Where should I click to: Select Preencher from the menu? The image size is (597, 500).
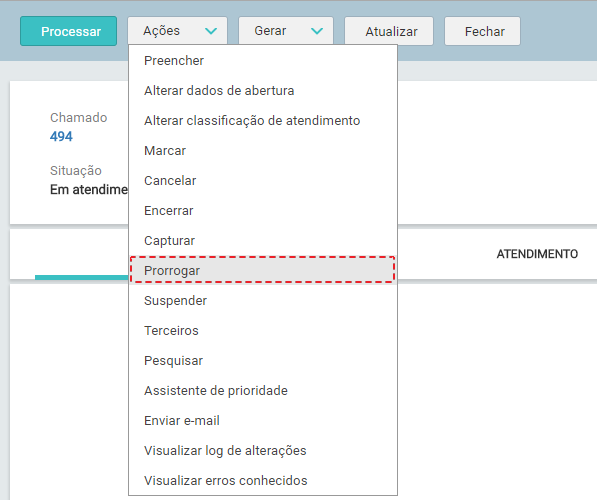tap(263, 61)
